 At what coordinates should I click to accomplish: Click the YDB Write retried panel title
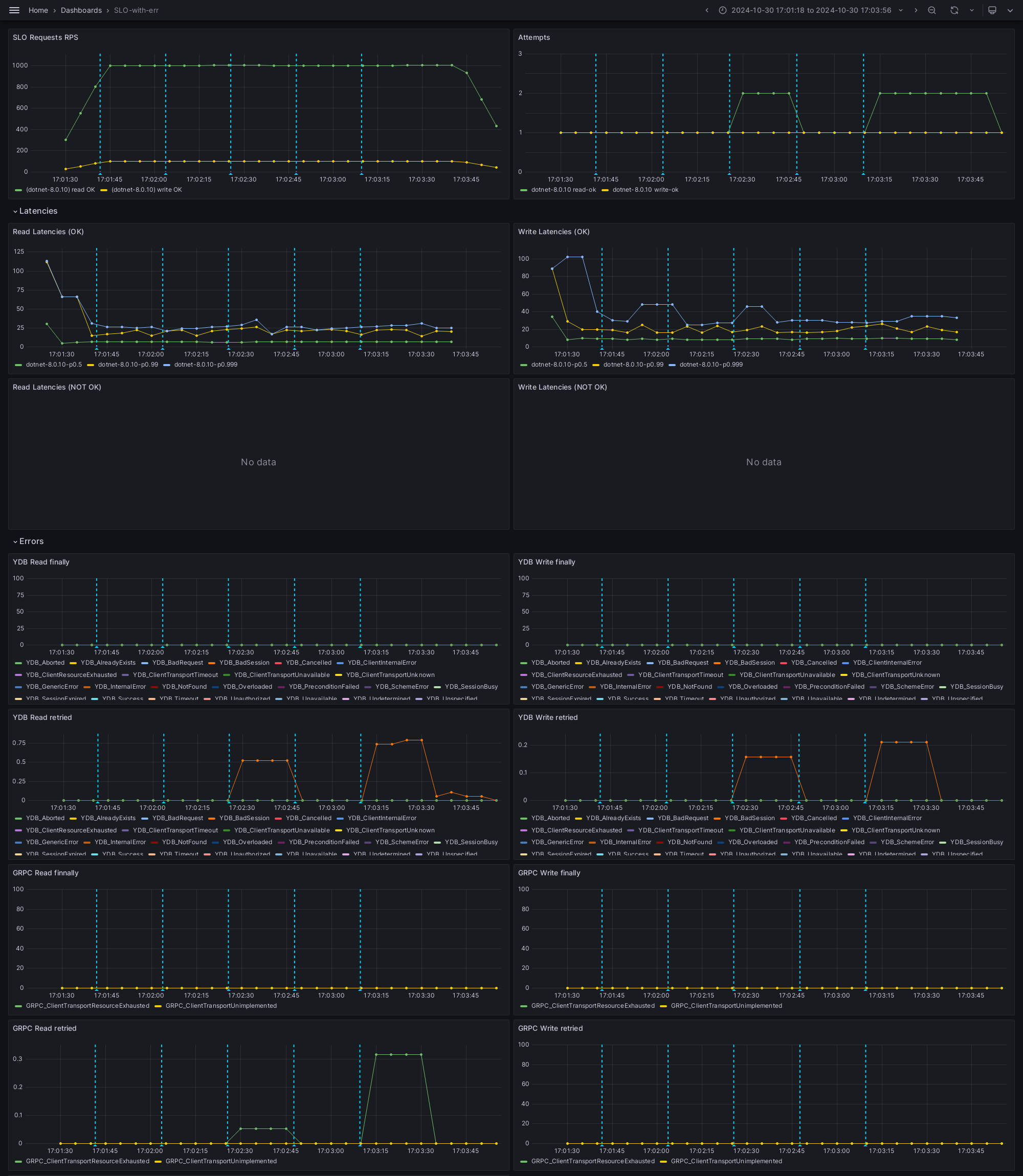(547, 718)
